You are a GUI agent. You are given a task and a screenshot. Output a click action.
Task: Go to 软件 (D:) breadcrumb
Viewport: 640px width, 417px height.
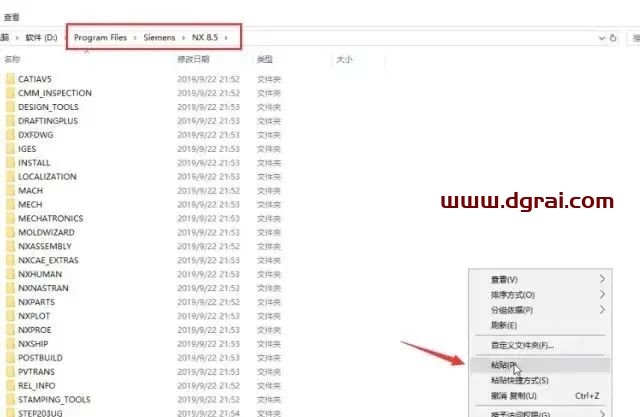pos(41,38)
